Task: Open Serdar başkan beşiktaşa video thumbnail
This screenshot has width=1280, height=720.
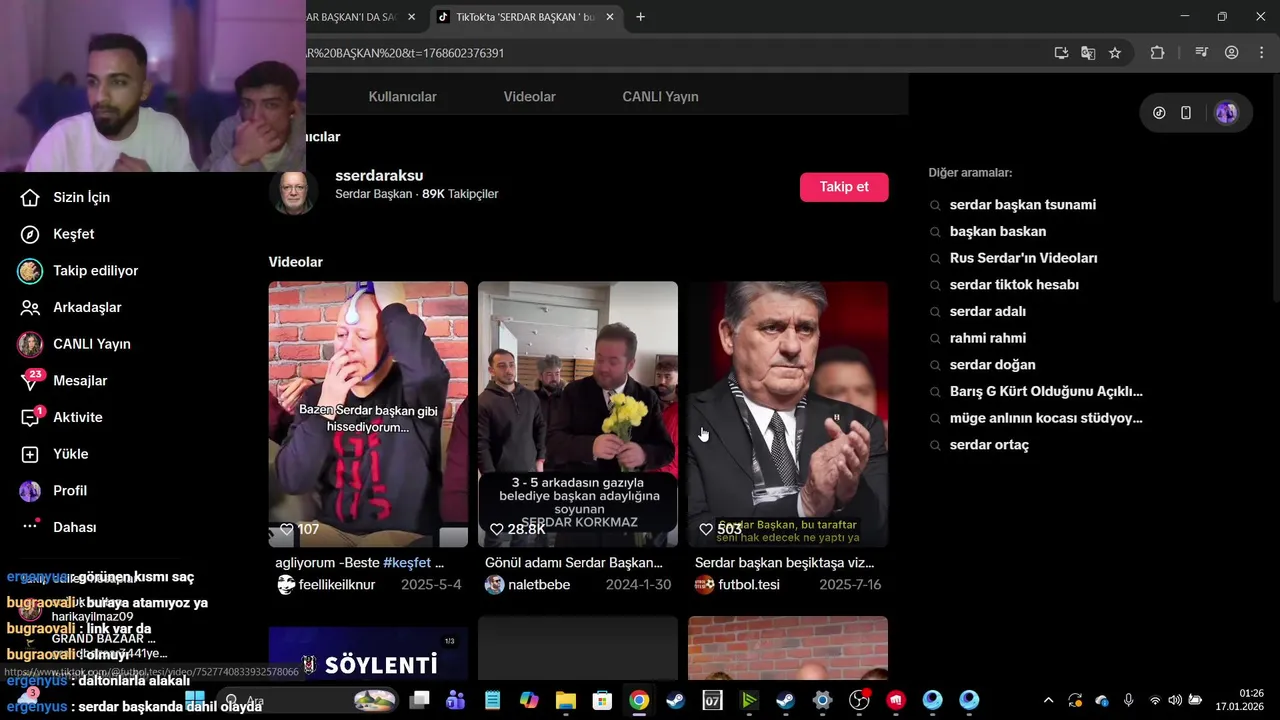Action: pyautogui.click(x=788, y=414)
